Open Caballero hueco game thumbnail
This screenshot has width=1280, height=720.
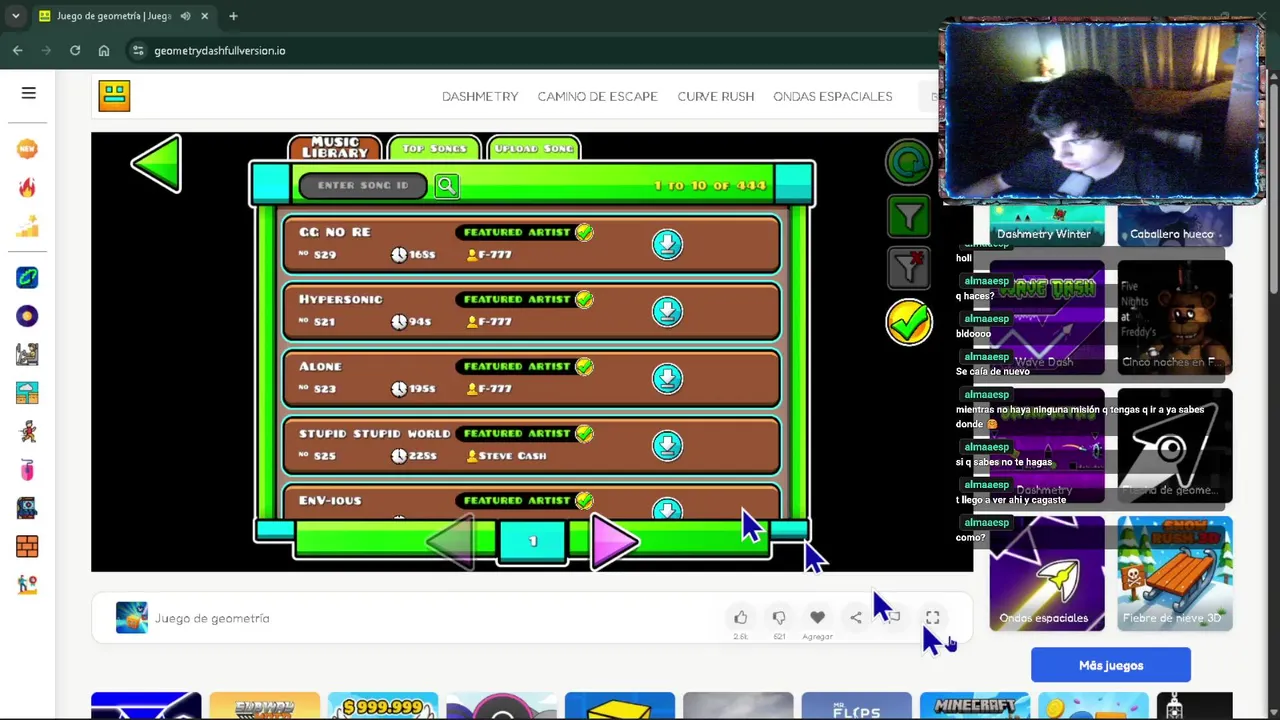pyautogui.click(x=1174, y=225)
